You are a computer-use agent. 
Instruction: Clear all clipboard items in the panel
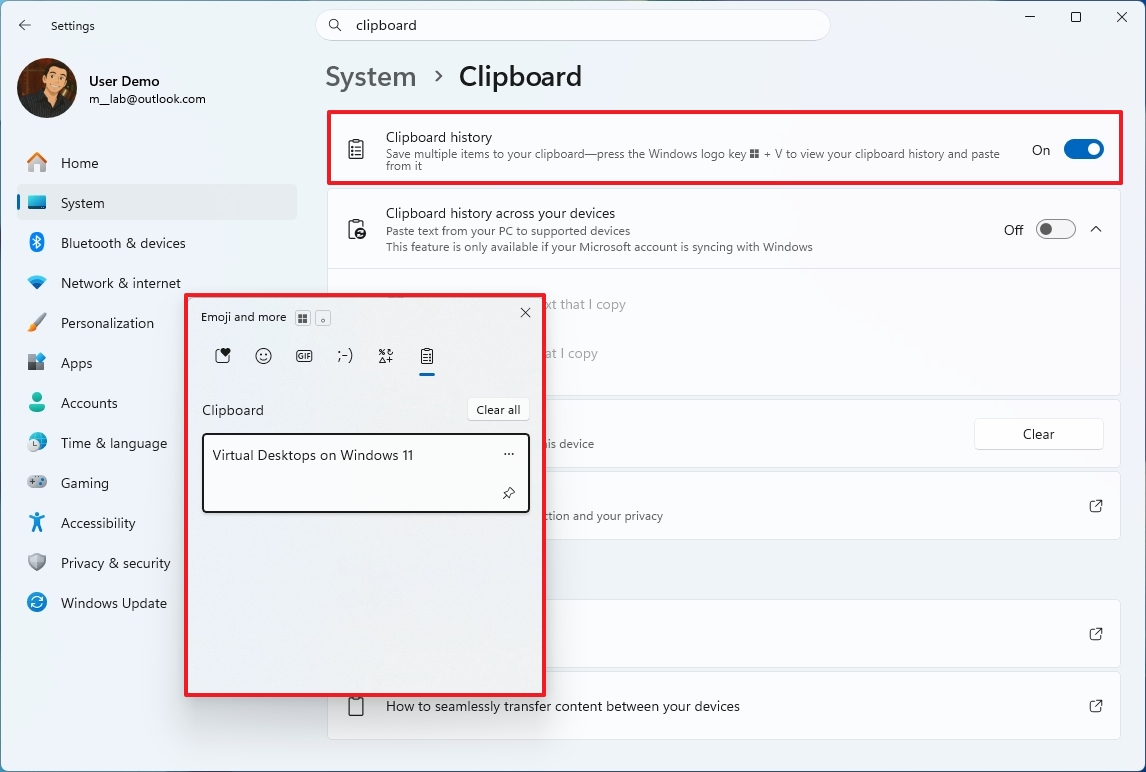497,409
